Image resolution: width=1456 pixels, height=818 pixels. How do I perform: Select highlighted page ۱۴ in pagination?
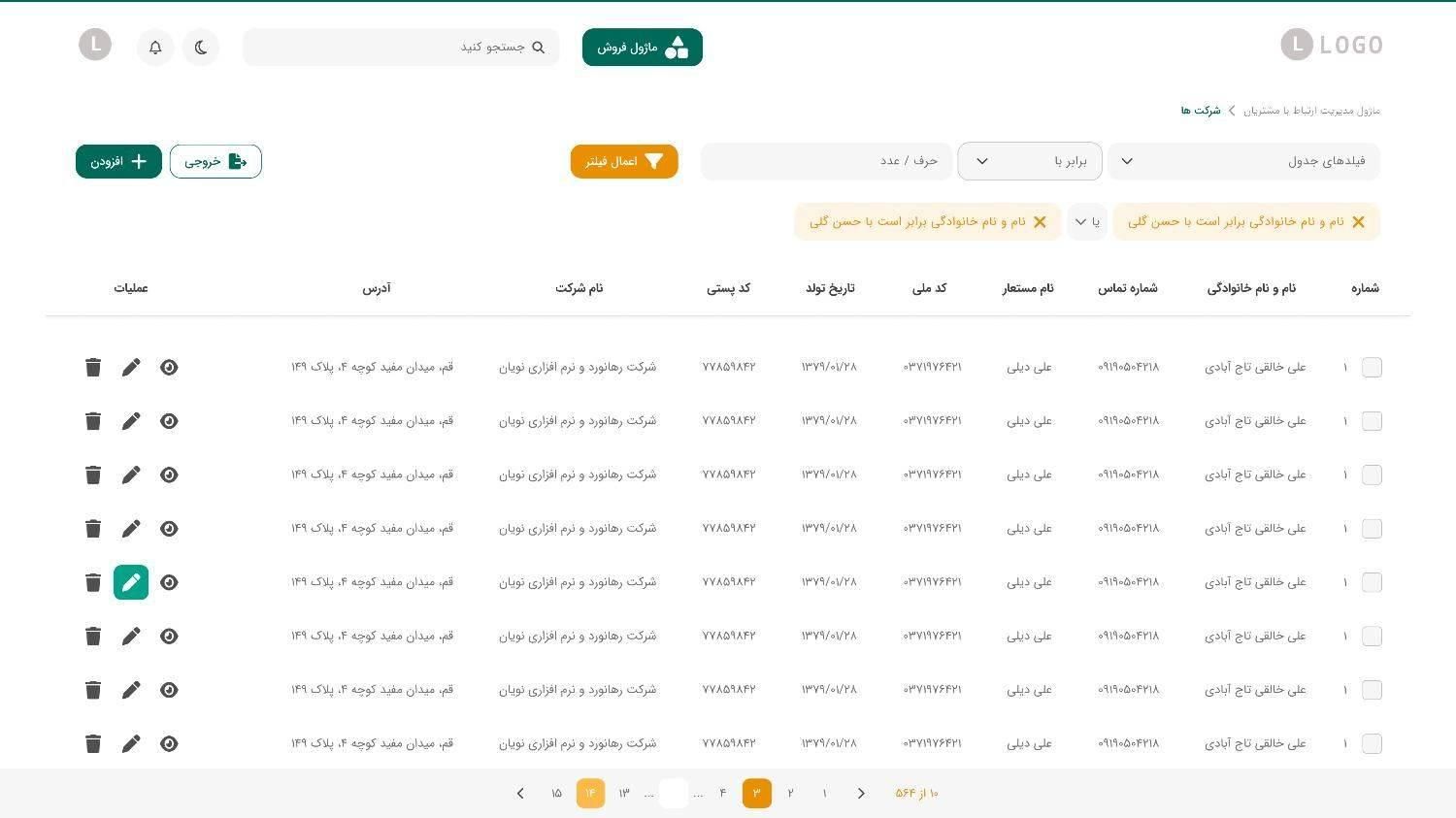pyautogui.click(x=590, y=793)
